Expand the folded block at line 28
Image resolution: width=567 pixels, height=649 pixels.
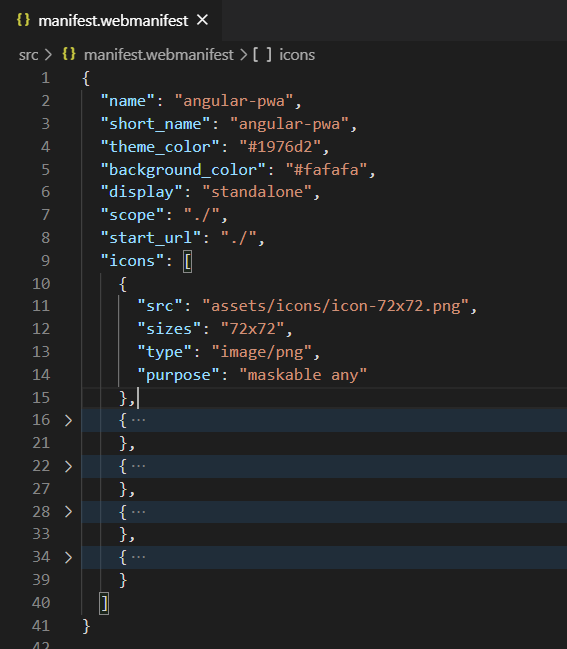click(68, 512)
